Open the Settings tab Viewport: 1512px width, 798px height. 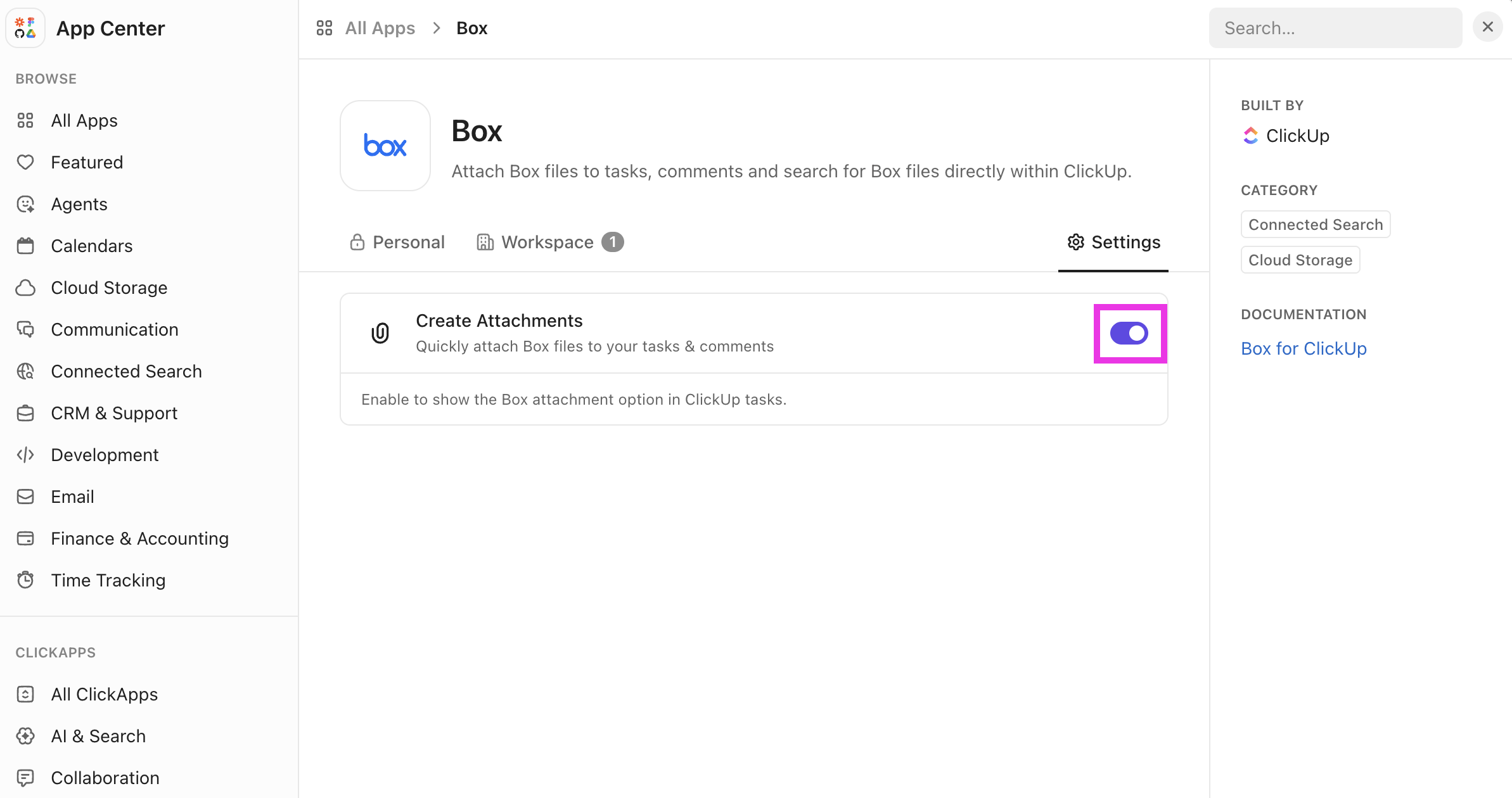[1113, 242]
